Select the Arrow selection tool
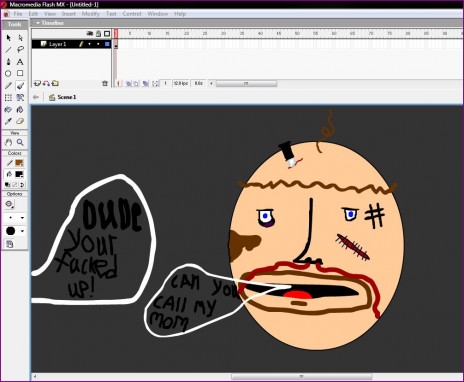Viewport: 464px width, 382px height. pyautogui.click(x=9, y=38)
